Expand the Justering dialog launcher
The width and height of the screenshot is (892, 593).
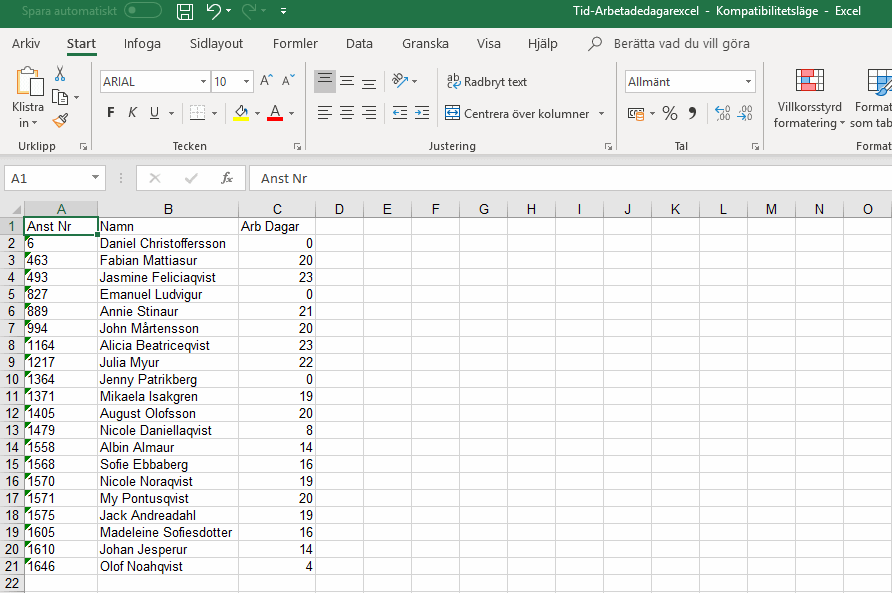(x=608, y=147)
